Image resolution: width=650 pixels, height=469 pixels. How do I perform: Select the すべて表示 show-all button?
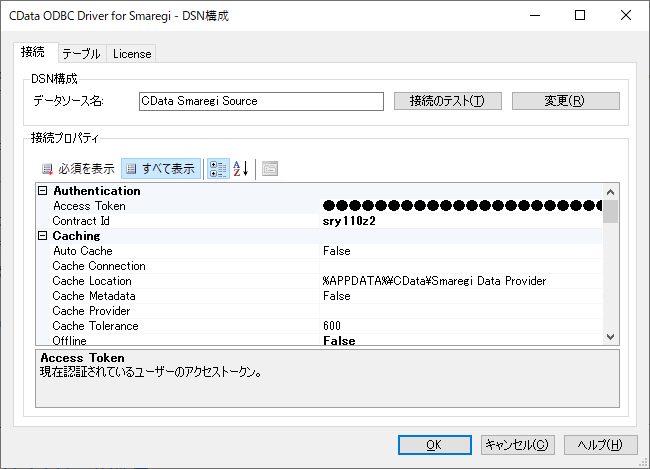(x=161, y=169)
